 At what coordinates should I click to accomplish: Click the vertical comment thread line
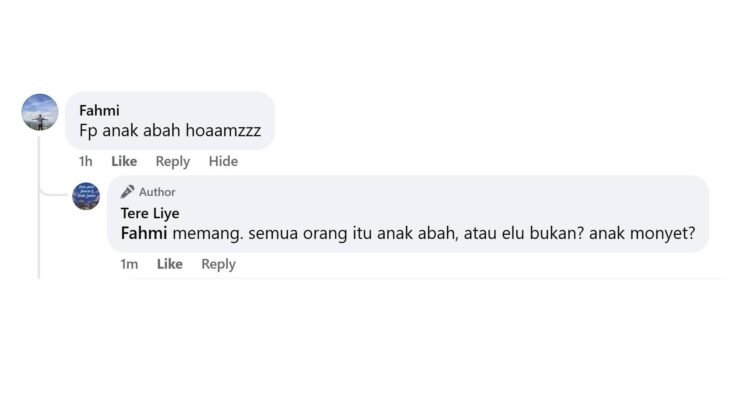[39, 206]
